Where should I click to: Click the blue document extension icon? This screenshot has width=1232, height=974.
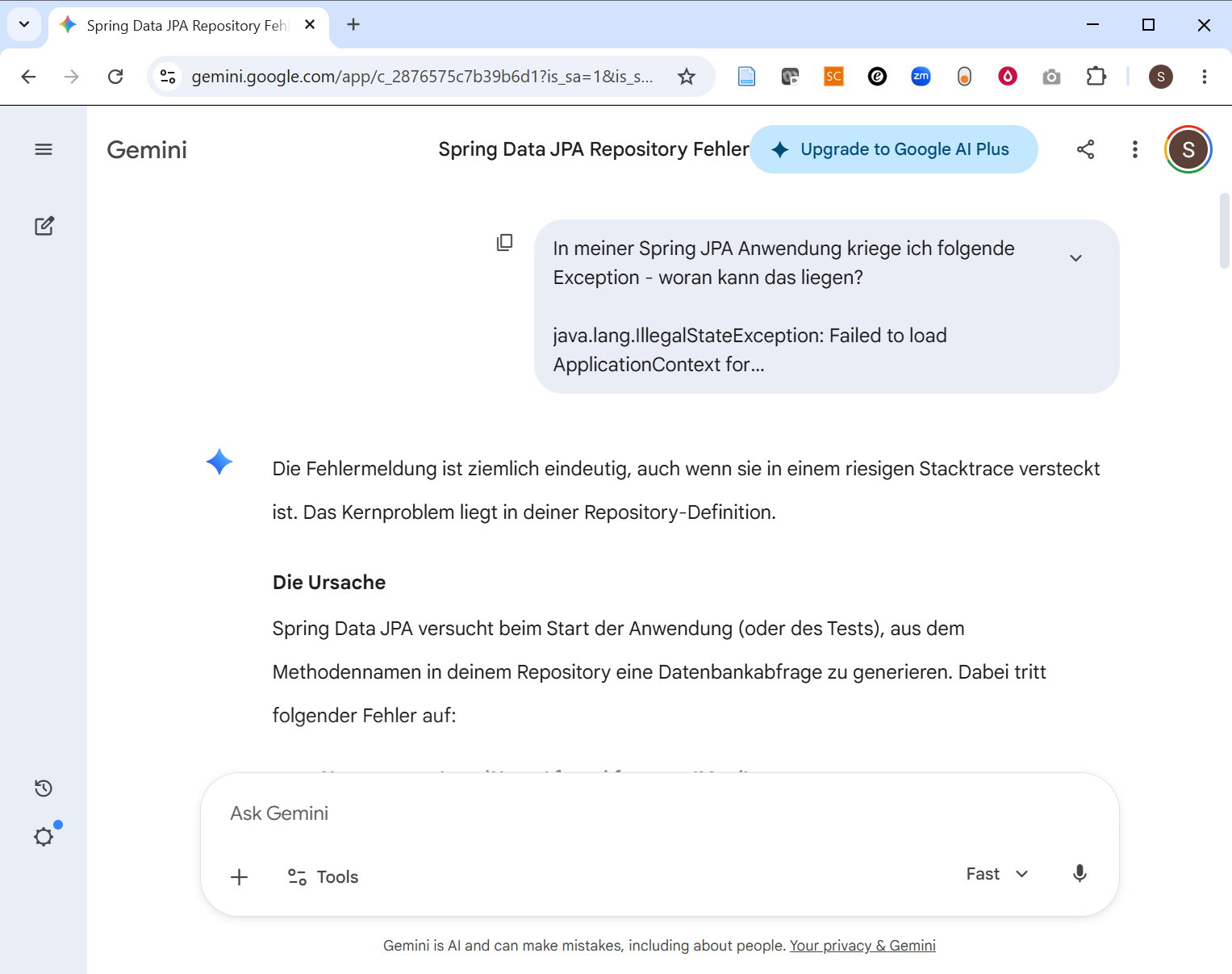[x=747, y=77]
